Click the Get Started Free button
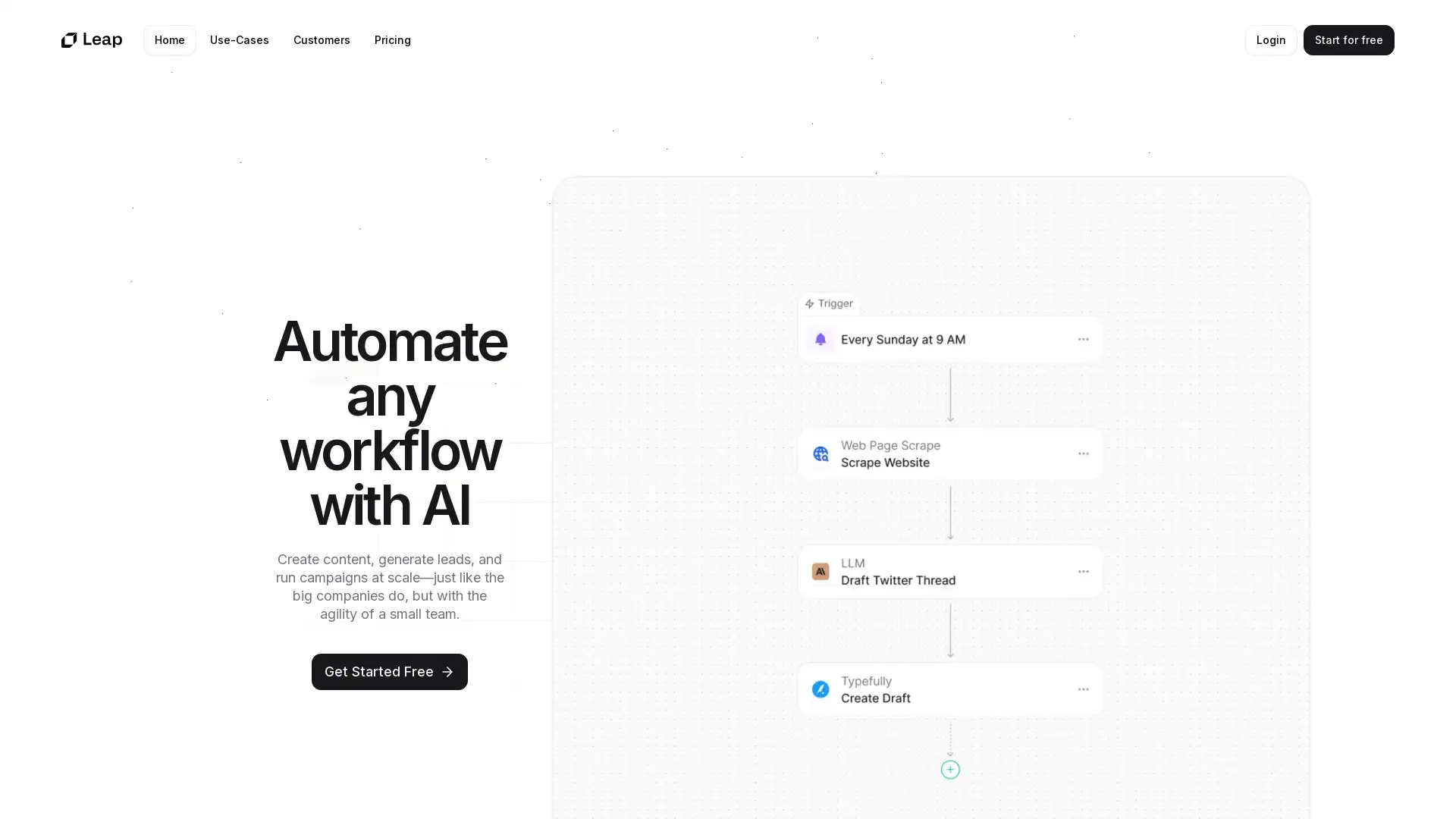The height and width of the screenshot is (819, 1456). coord(390,671)
